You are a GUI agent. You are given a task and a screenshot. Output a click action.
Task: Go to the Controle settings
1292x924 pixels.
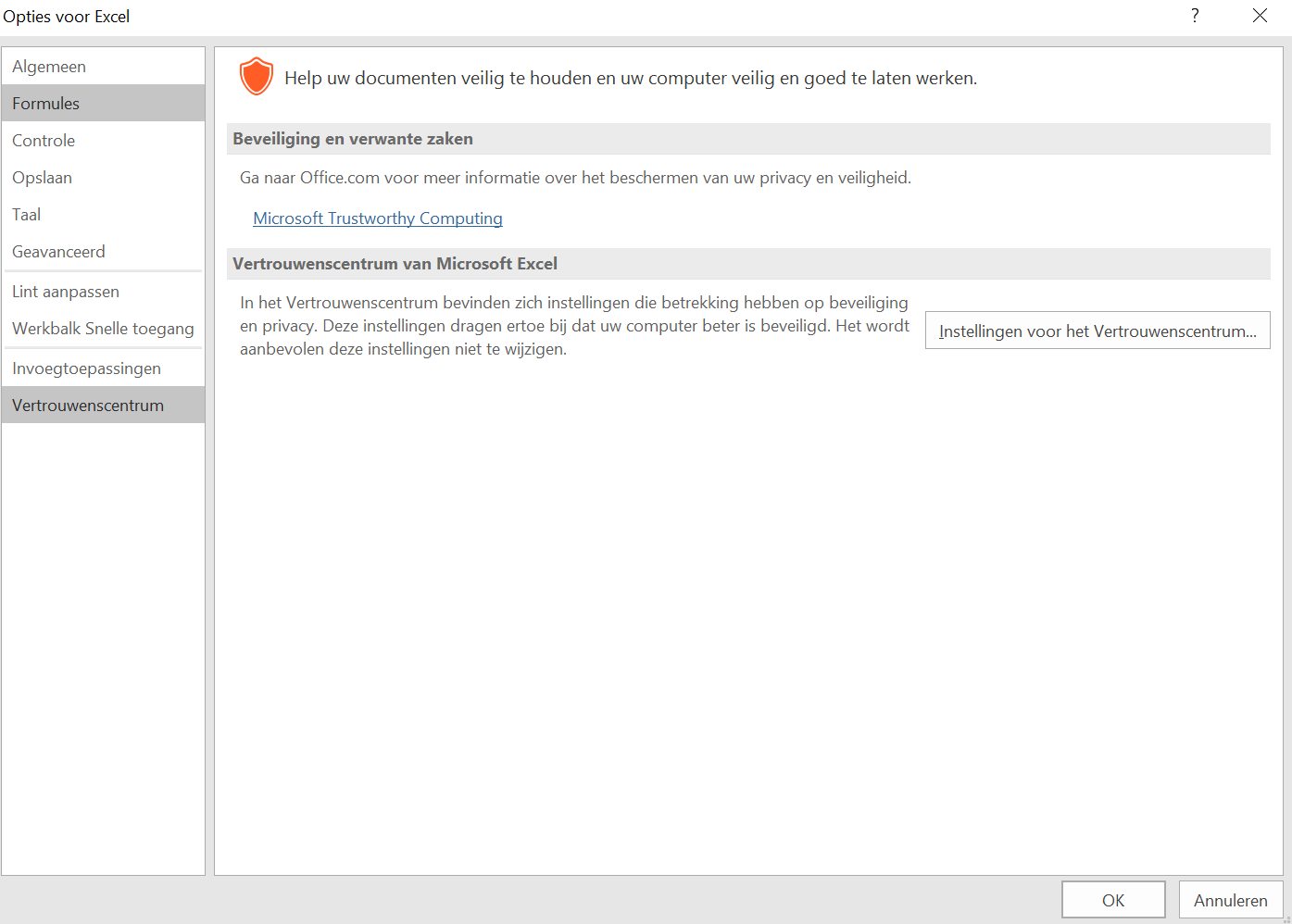[103, 141]
